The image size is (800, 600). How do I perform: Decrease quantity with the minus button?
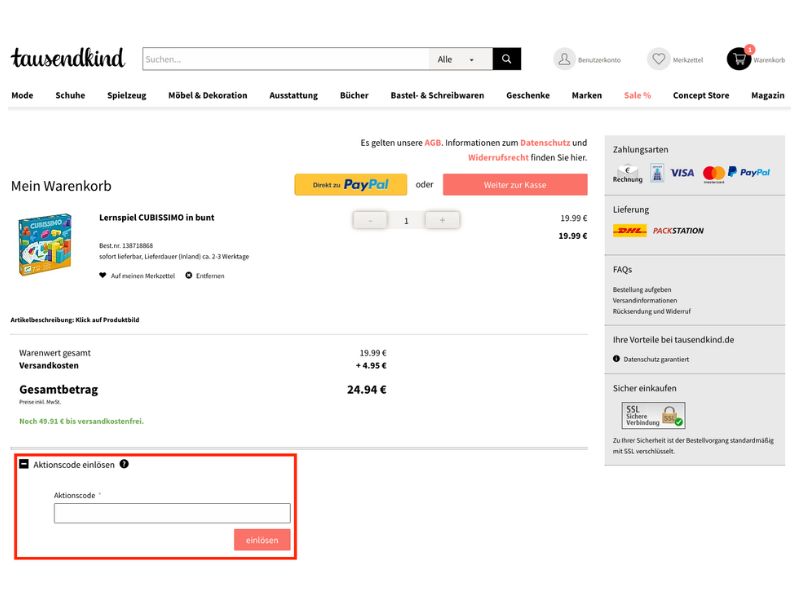pyautogui.click(x=370, y=220)
